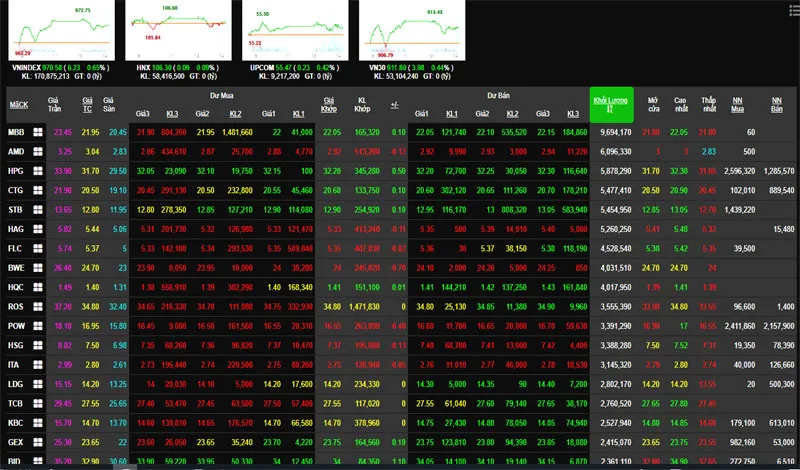The height and width of the screenshot is (470, 800).
Task: Click the Giá Trần column header
Action: pos(54,105)
